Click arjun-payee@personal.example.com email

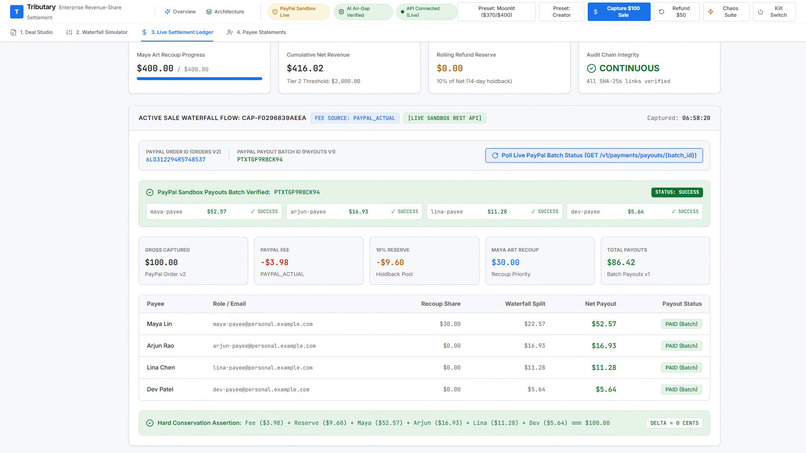tap(264, 346)
